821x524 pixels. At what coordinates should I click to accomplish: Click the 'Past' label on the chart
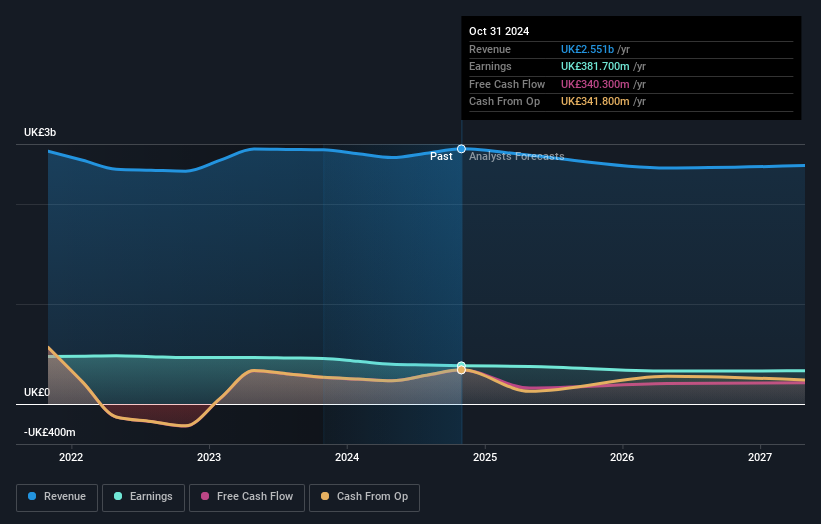pos(441,157)
